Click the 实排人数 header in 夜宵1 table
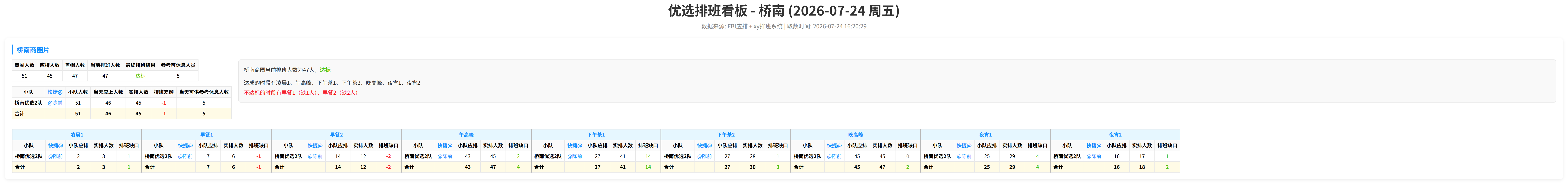This screenshot has width=1568, height=185. (x=1012, y=145)
